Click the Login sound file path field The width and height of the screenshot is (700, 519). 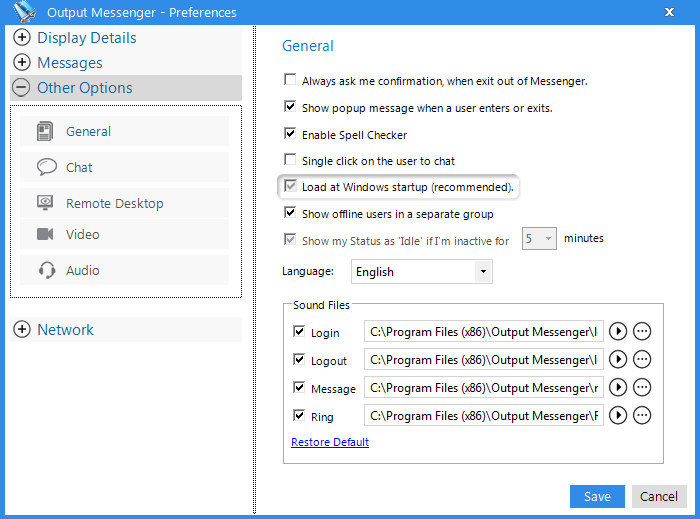483,331
